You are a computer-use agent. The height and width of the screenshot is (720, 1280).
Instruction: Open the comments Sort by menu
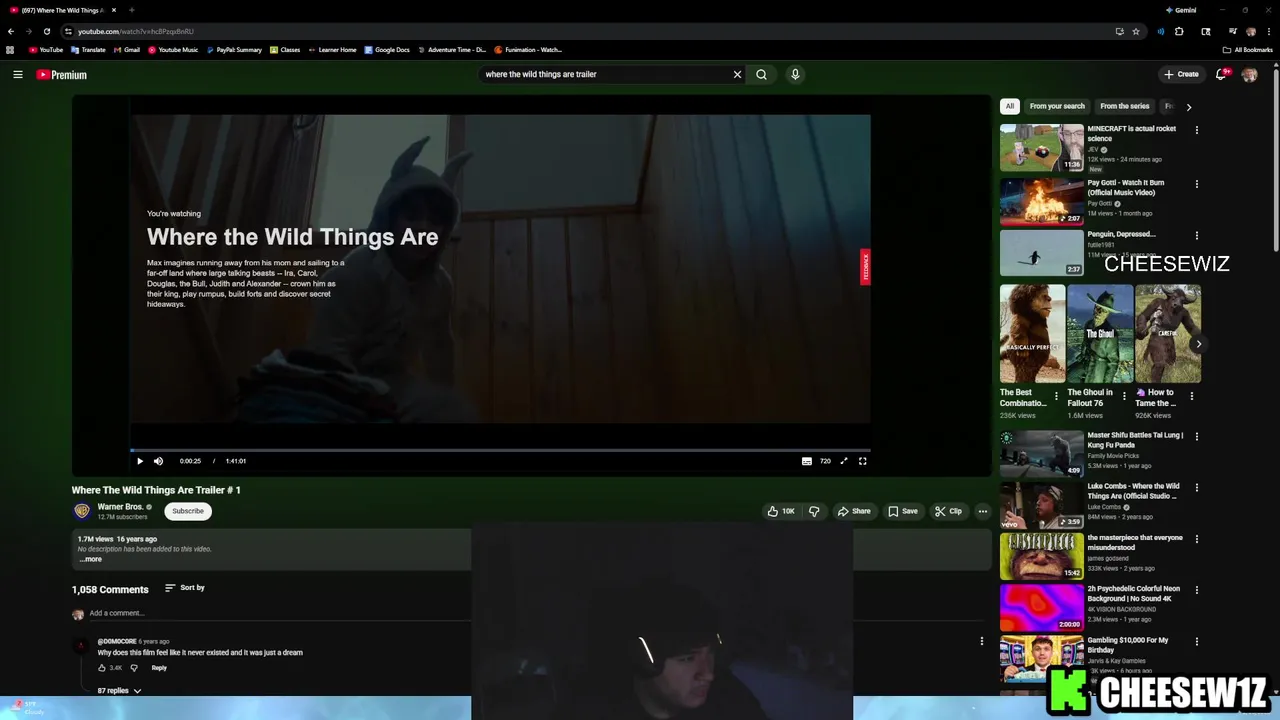pyautogui.click(x=185, y=588)
